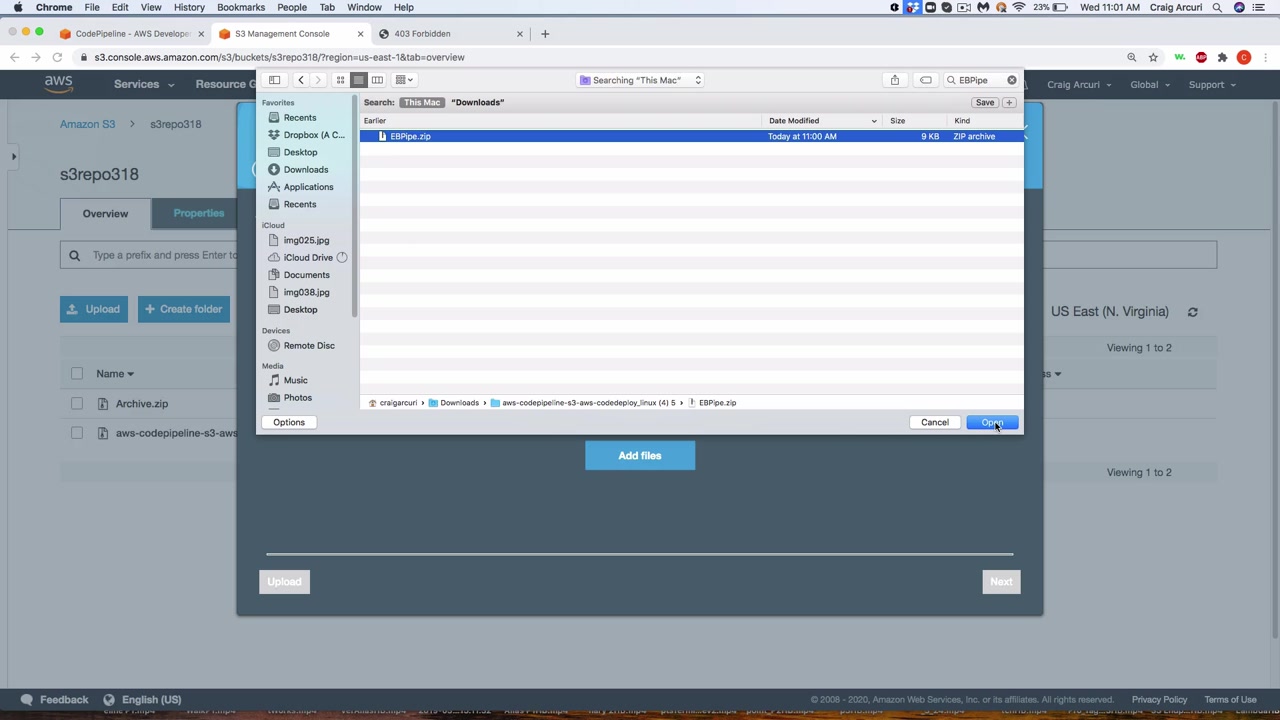Open the Overview tab in S3 console
Viewport: 1280px width, 720px height.
[105, 213]
